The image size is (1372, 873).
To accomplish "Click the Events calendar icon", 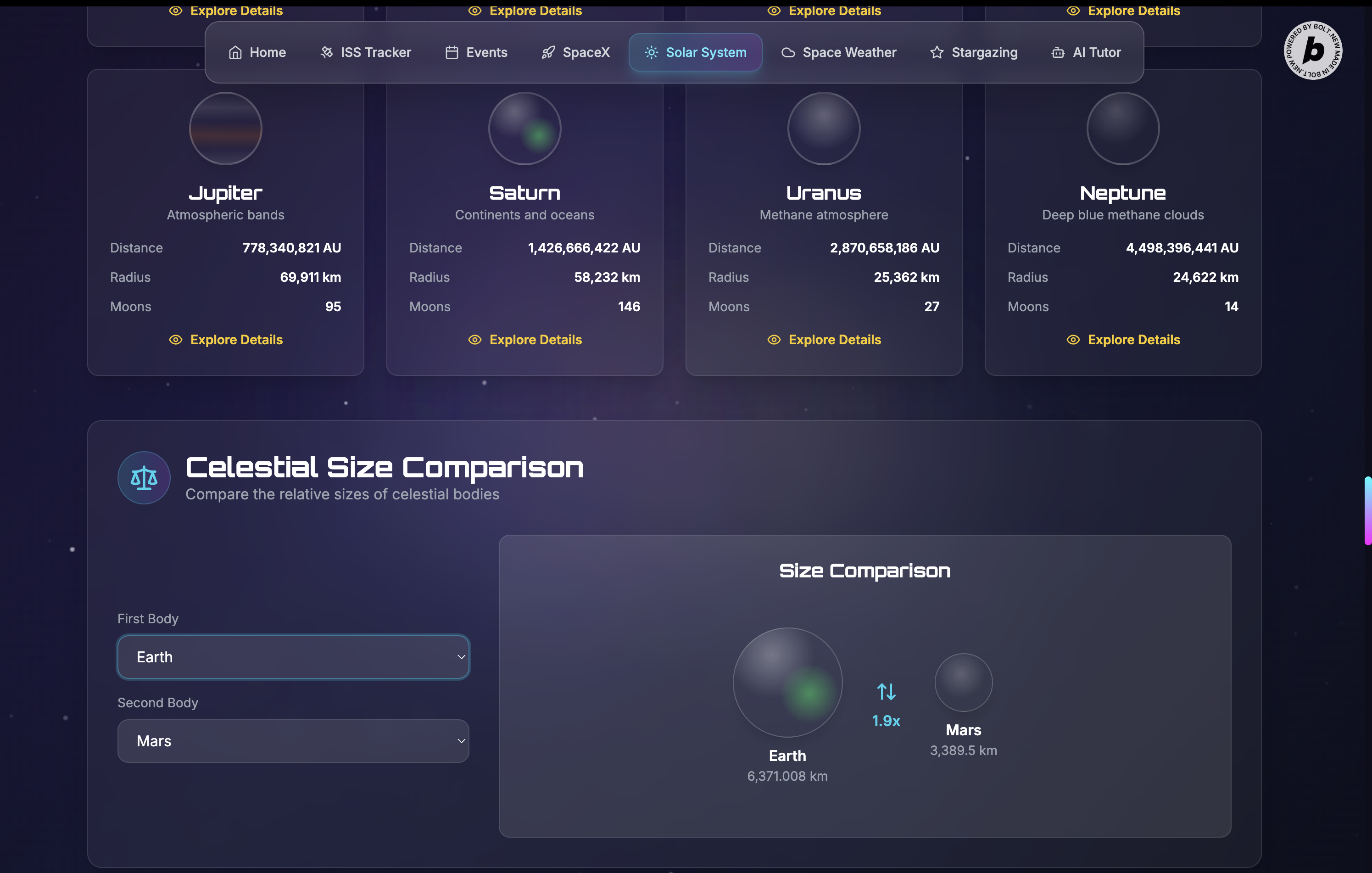I will tap(452, 52).
